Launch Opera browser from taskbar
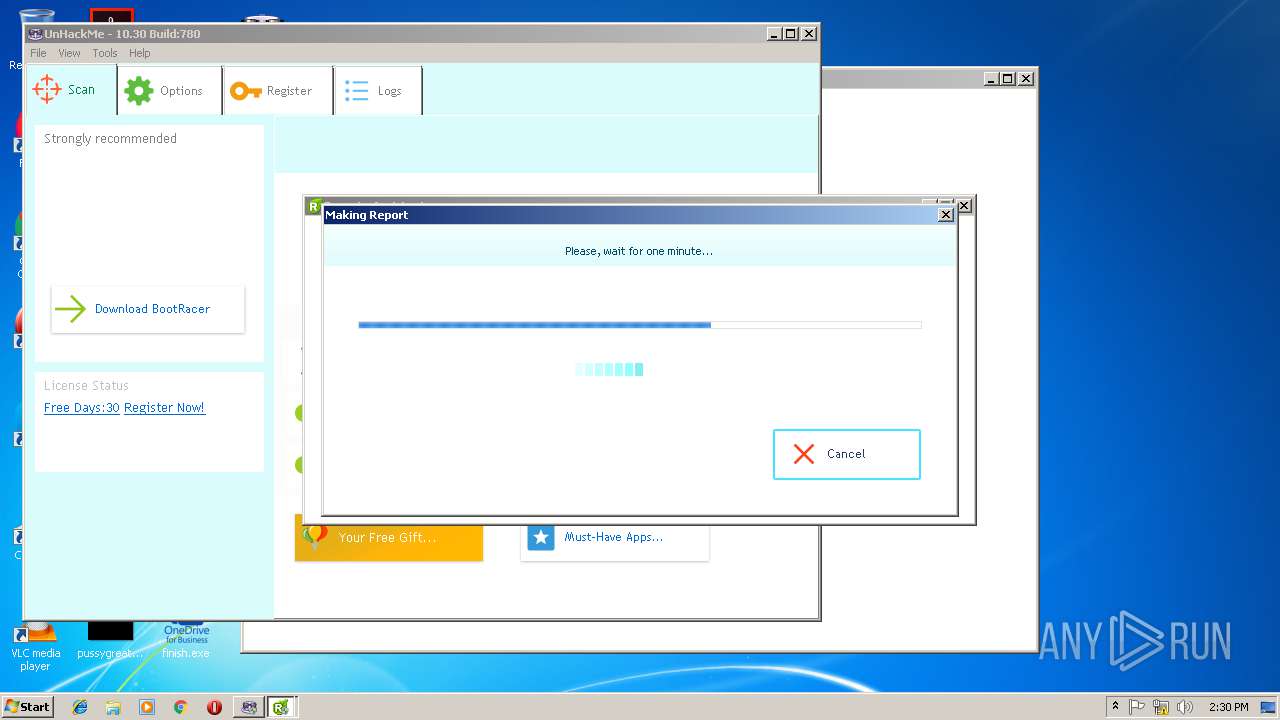This screenshot has width=1280, height=720. (x=214, y=707)
